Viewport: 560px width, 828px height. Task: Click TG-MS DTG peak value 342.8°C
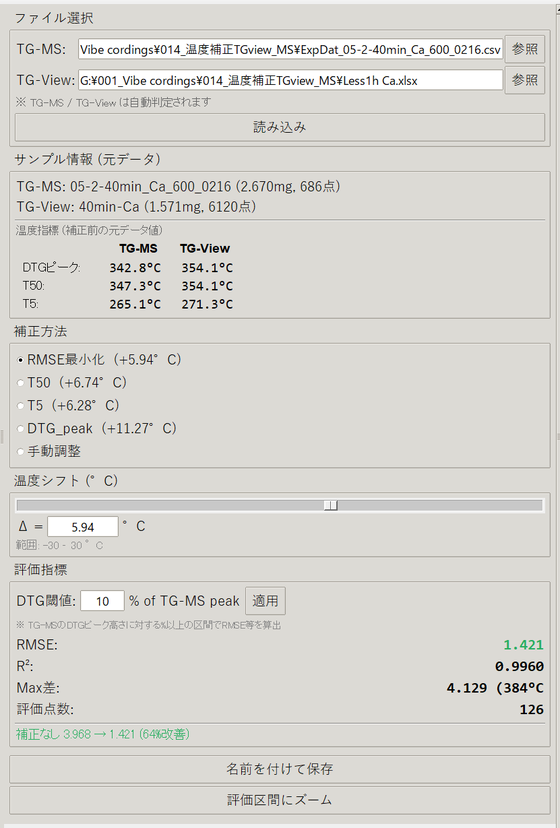click(135, 268)
